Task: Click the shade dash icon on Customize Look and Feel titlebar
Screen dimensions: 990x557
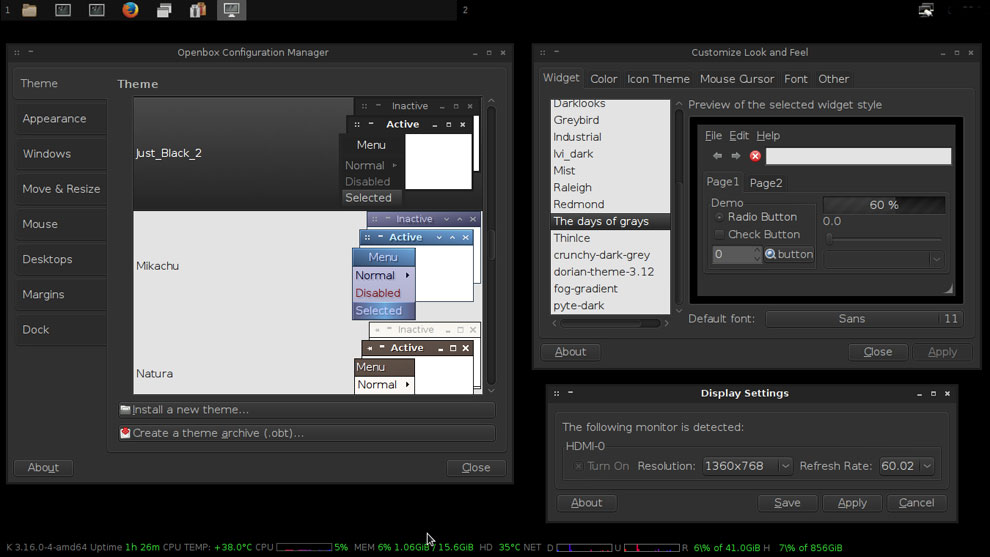Action: point(556,51)
